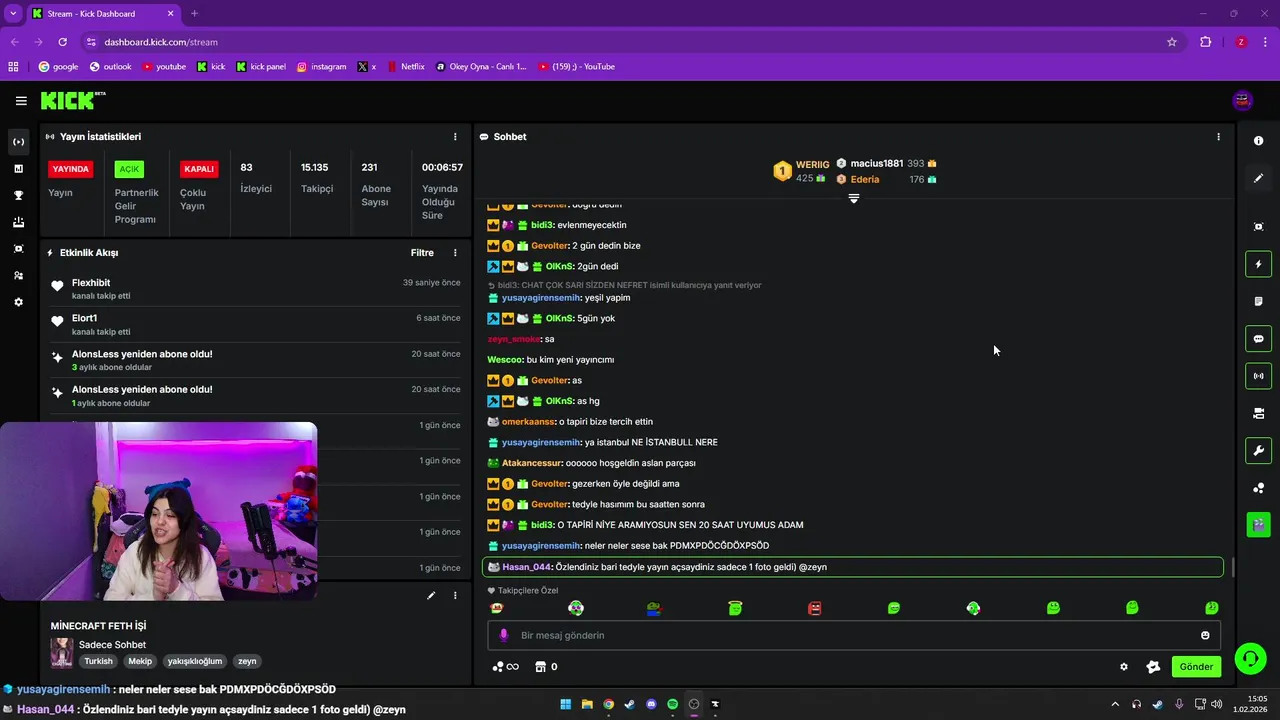Toggle the chat bubble widget in right sidebar
Screen dimensions: 1280x720
point(1258,339)
